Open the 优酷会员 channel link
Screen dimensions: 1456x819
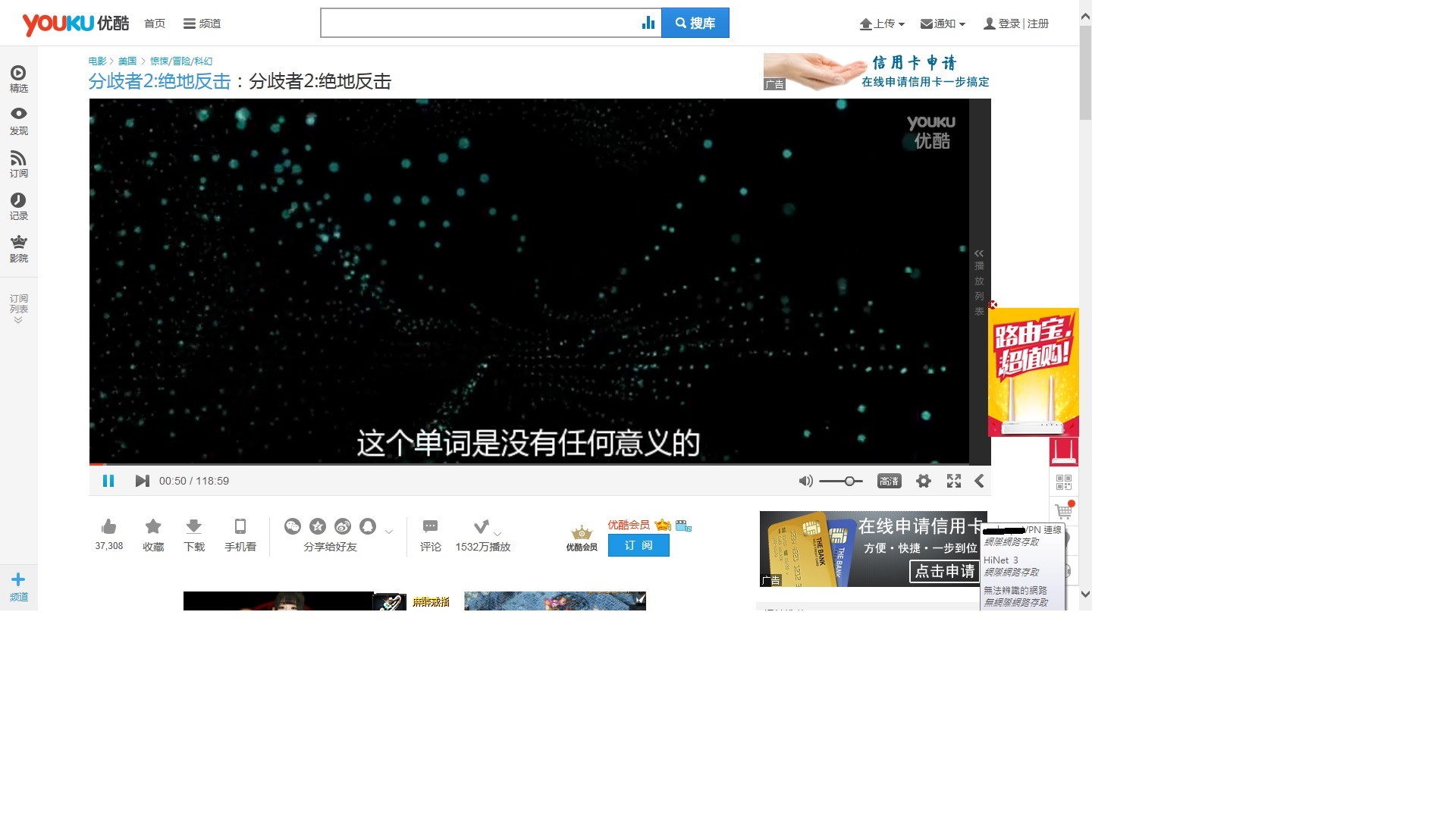(629, 525)
